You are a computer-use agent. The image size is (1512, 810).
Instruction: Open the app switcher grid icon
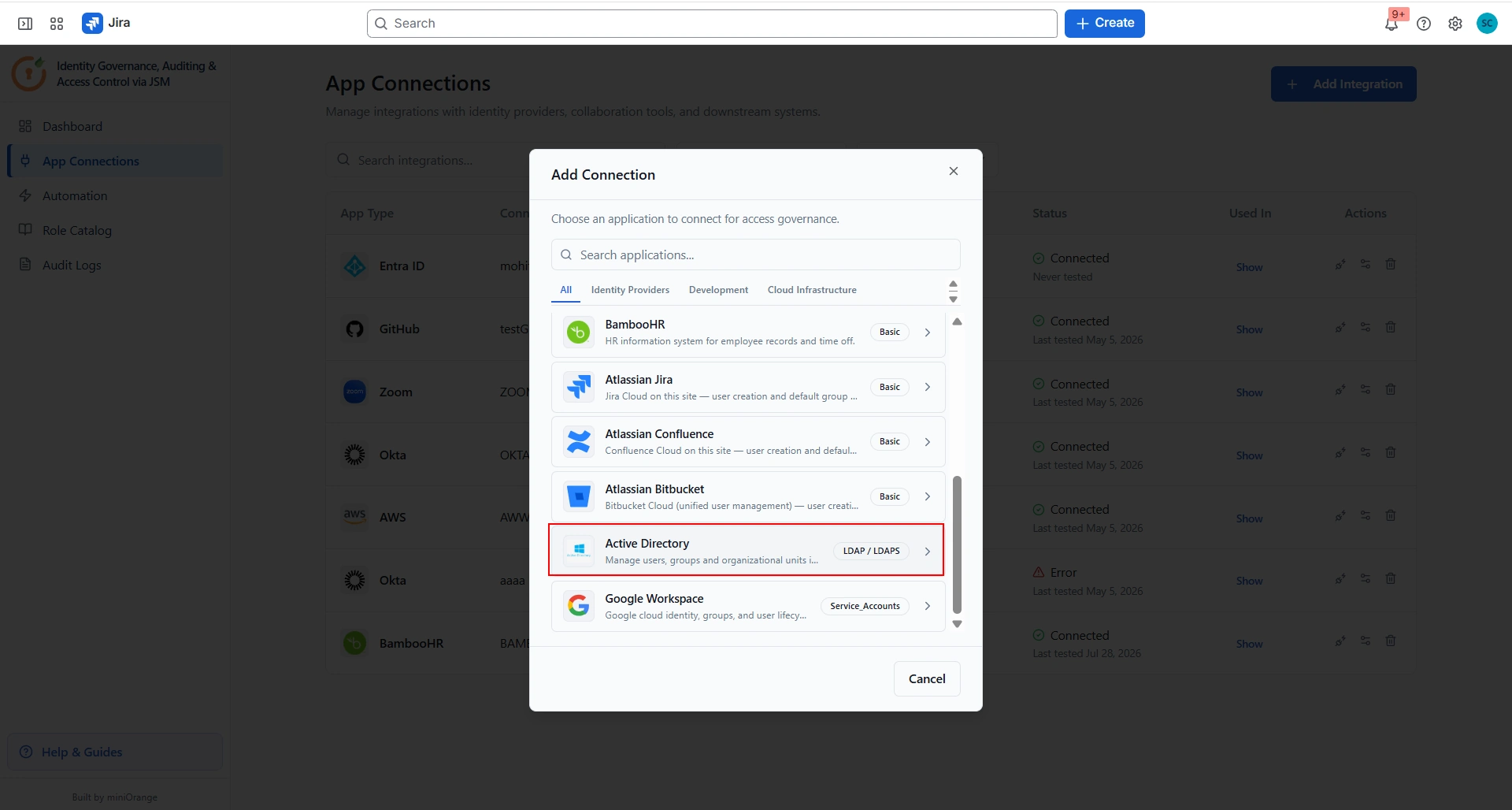[x=57, y=24]
